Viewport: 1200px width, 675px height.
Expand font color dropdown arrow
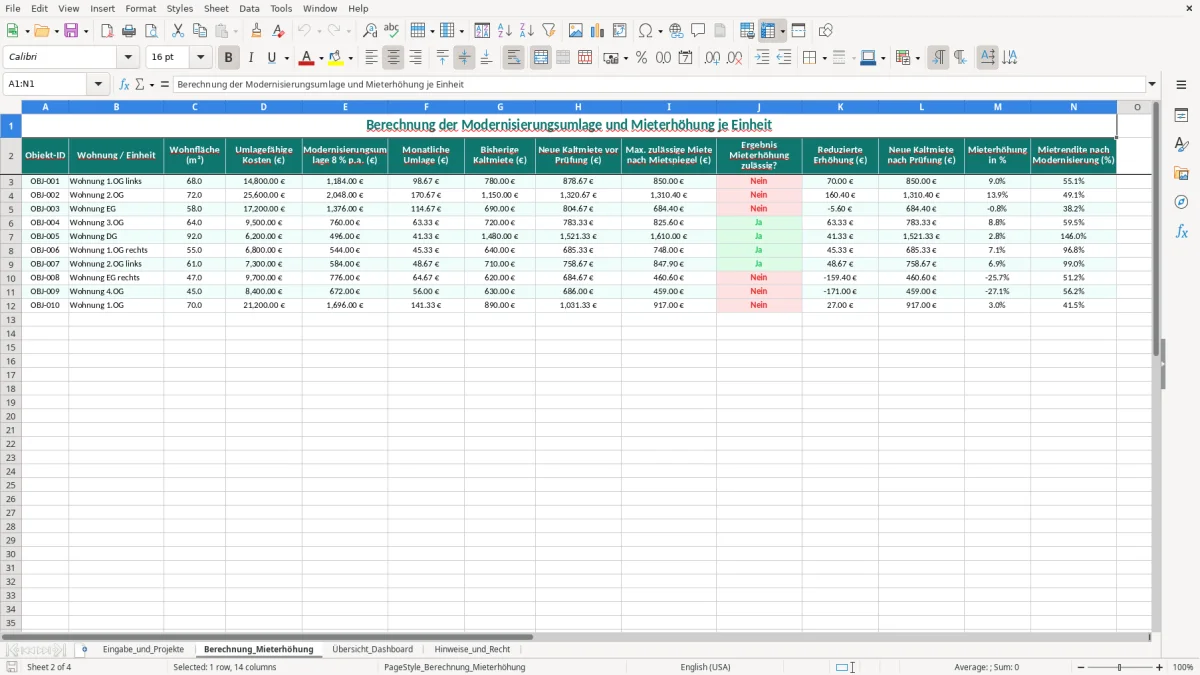320,58
